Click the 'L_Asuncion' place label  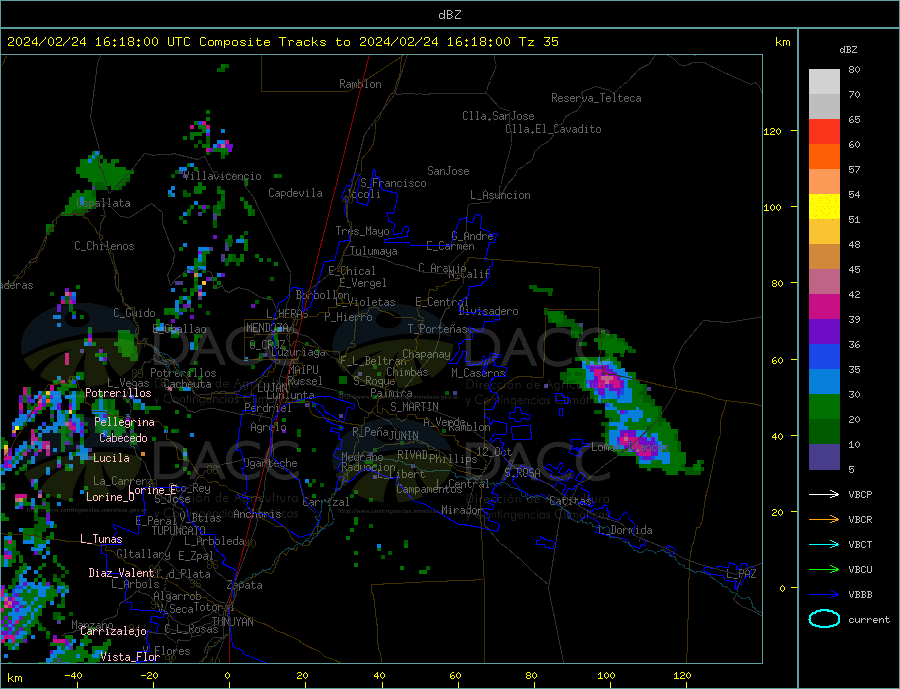pos(500,195)
